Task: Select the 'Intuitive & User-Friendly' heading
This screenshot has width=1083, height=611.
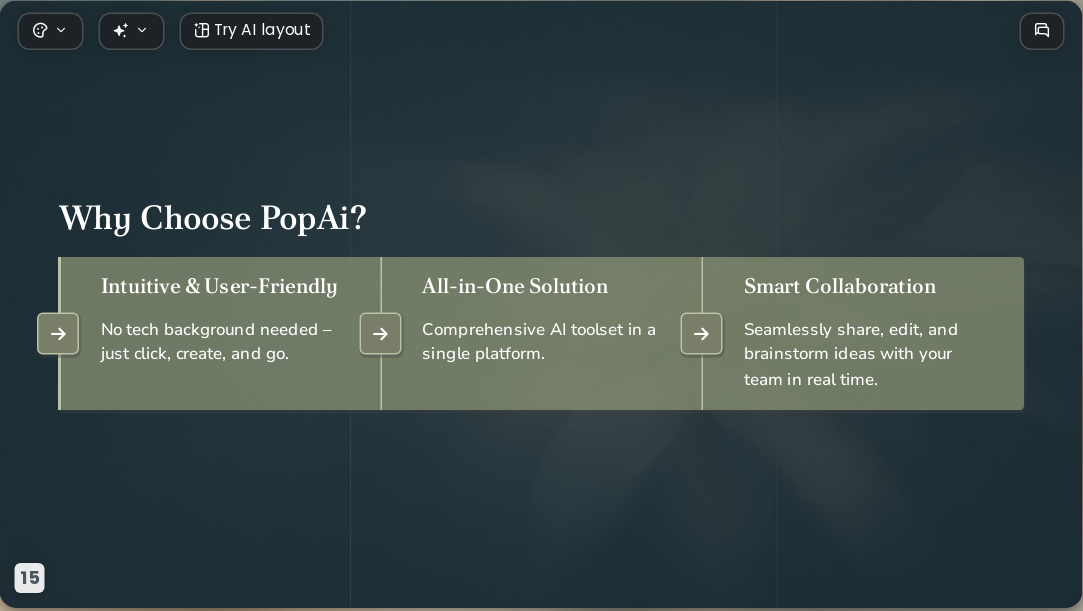Action: (219, 287)
